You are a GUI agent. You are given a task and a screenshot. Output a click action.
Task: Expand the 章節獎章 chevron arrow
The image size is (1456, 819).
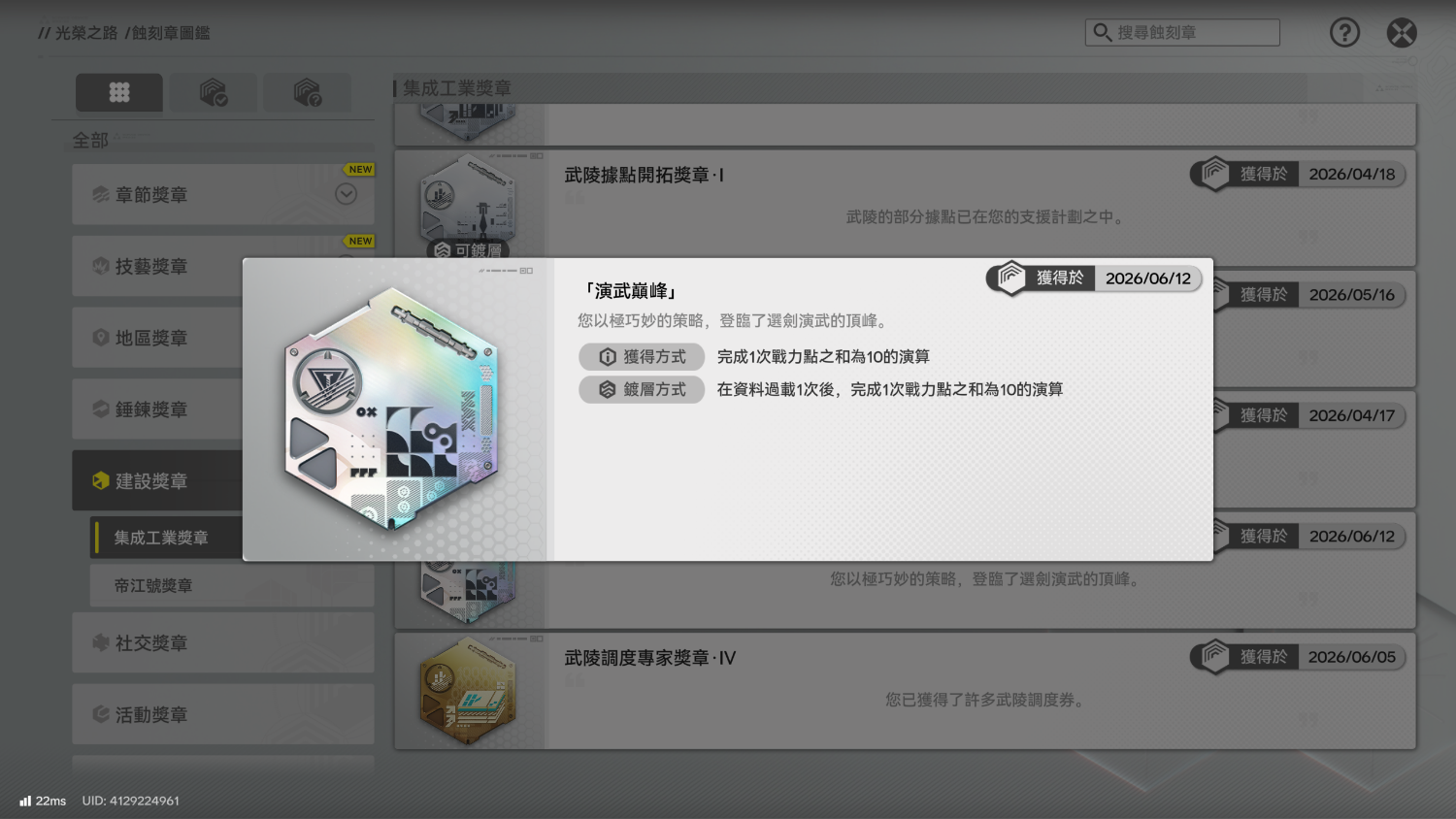click(346, 194)
